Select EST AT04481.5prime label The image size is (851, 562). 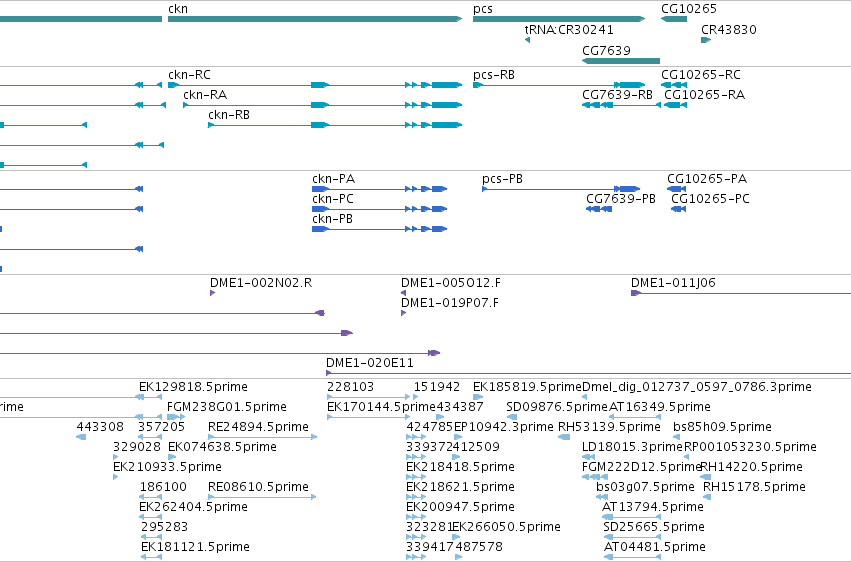(655, 548)
